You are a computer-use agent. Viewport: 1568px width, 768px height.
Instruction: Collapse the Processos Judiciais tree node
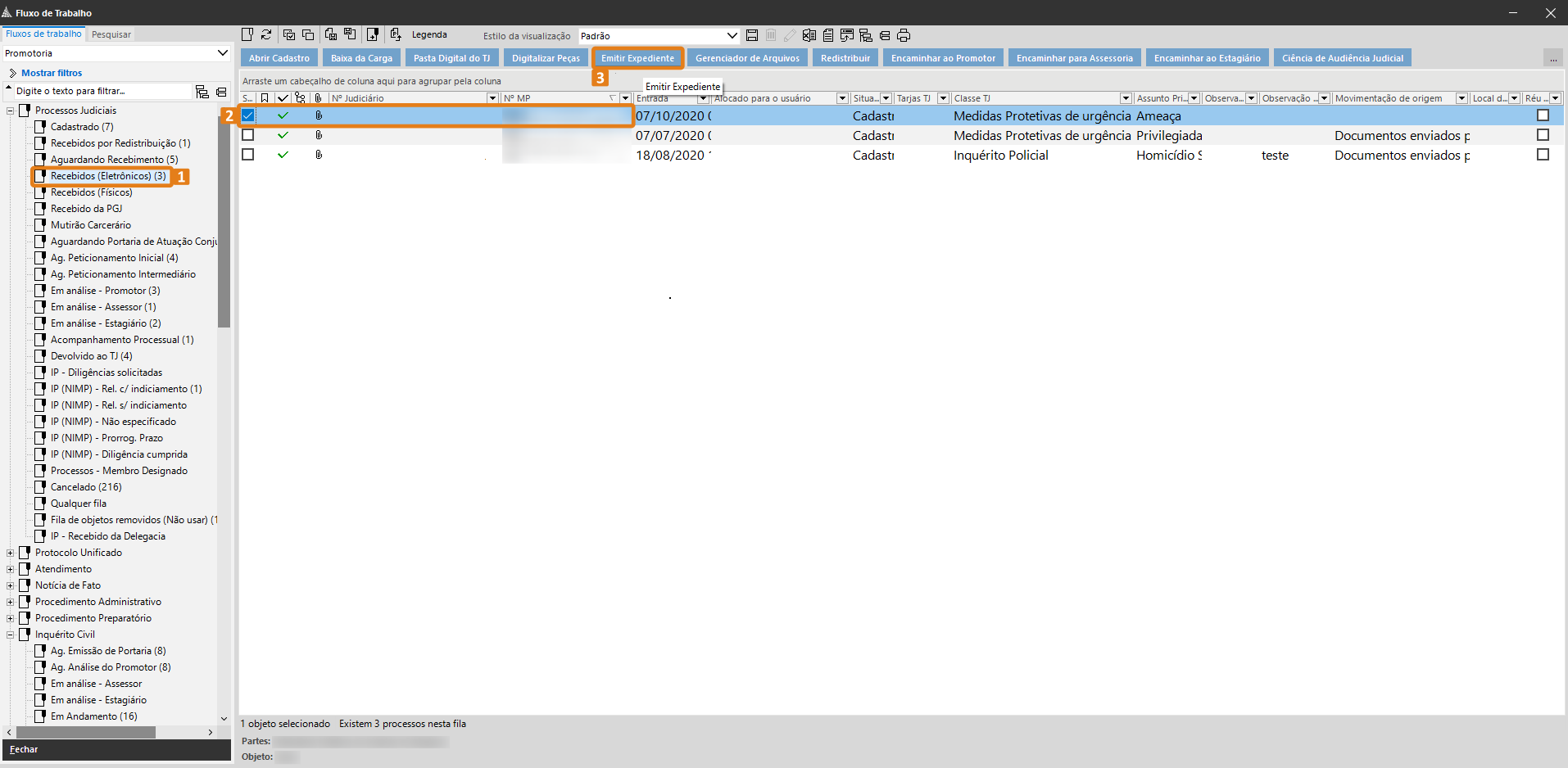11,111
